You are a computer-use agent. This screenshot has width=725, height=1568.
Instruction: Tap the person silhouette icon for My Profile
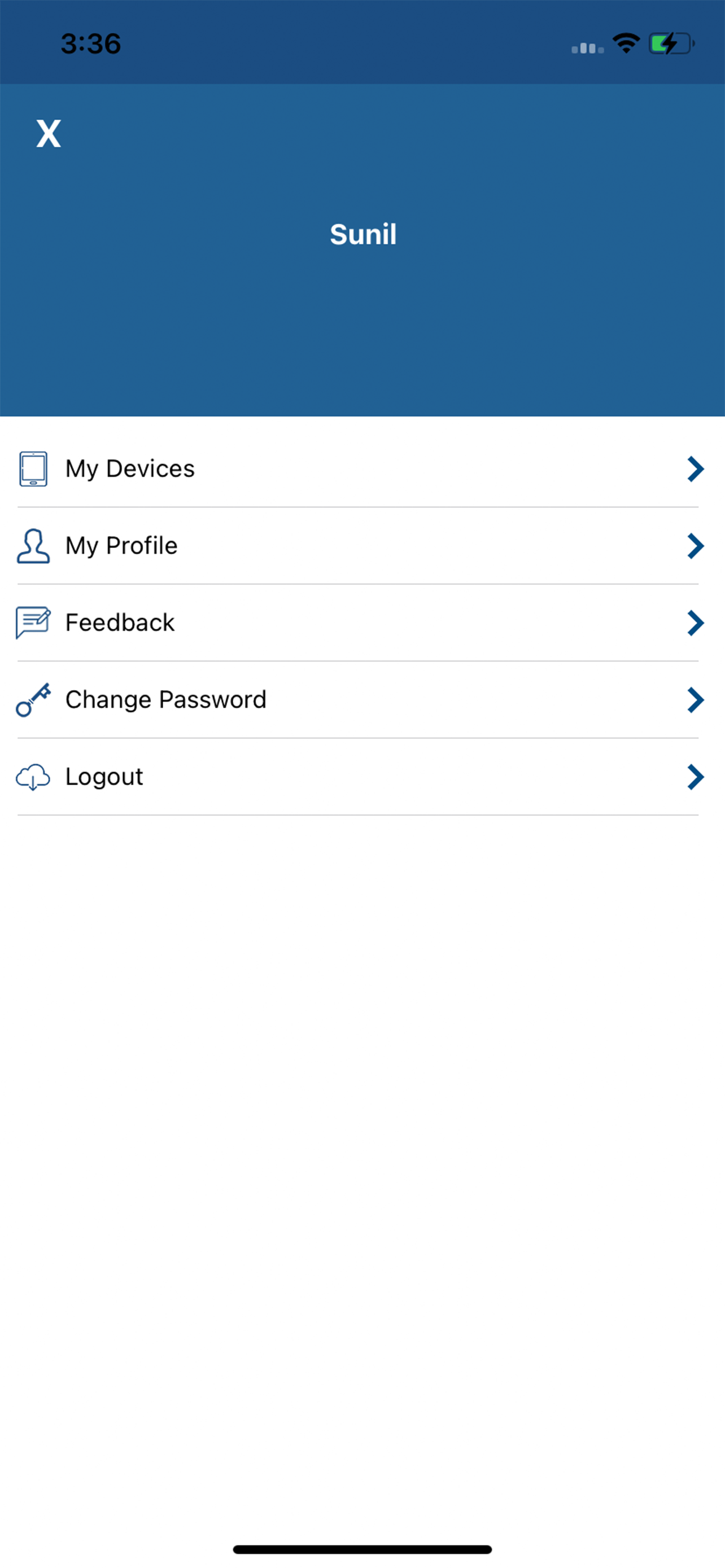33,546
